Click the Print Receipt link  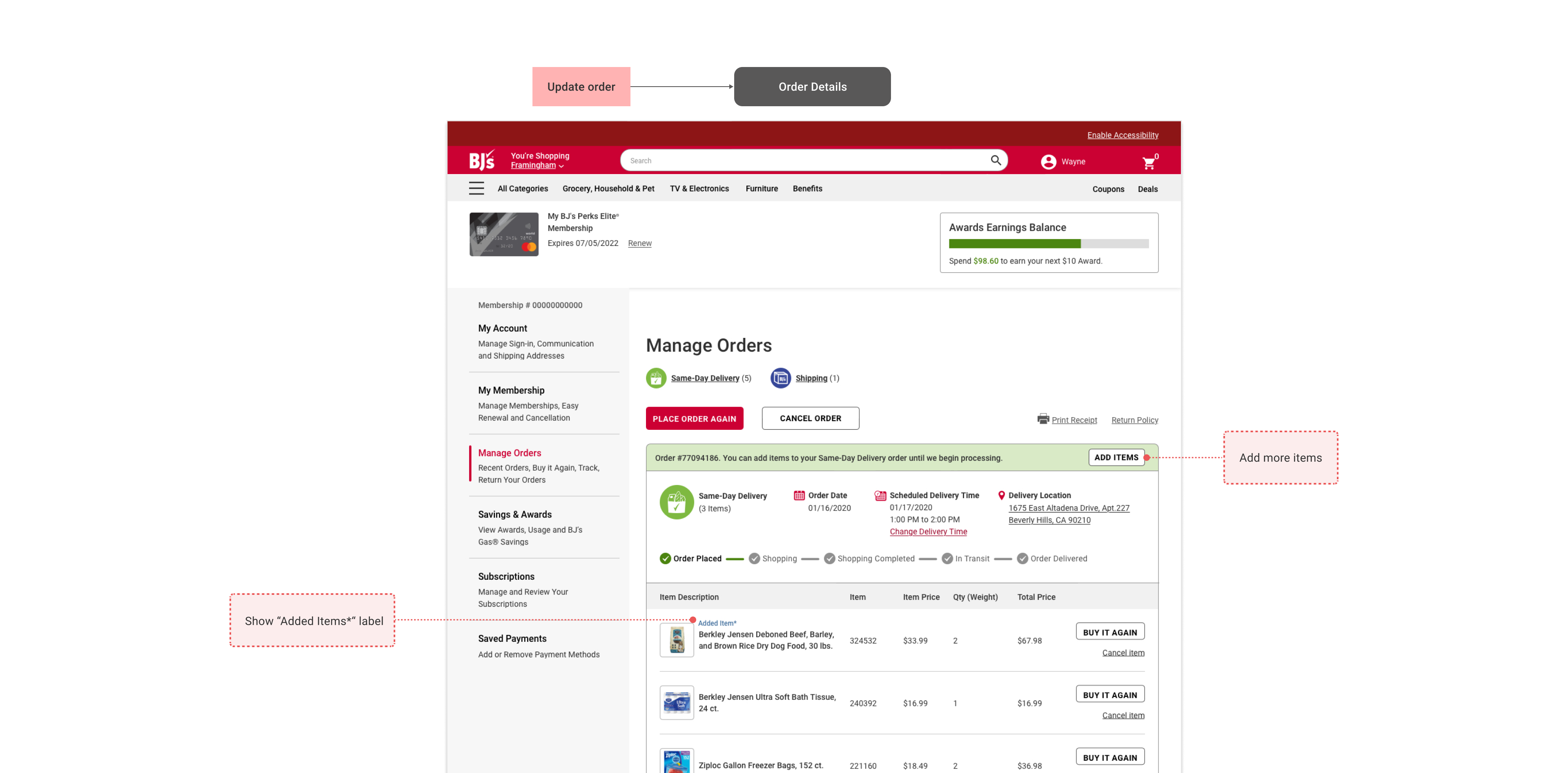tap(1074, 420)
